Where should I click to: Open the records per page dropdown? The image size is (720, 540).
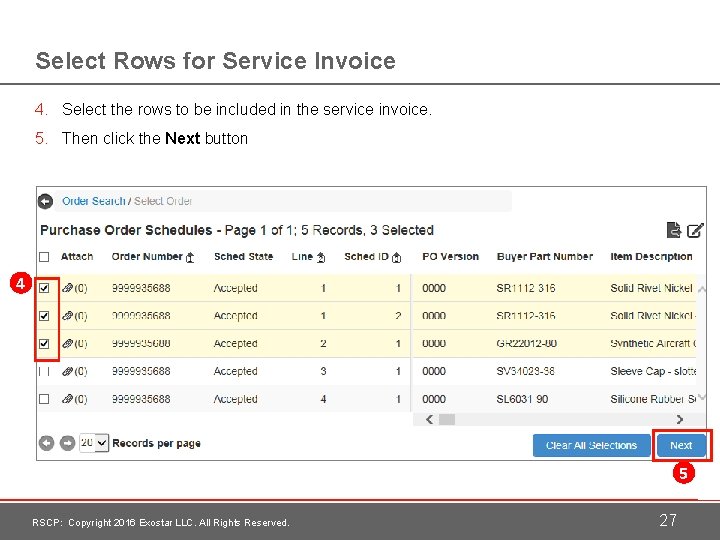tap(94, 443)
